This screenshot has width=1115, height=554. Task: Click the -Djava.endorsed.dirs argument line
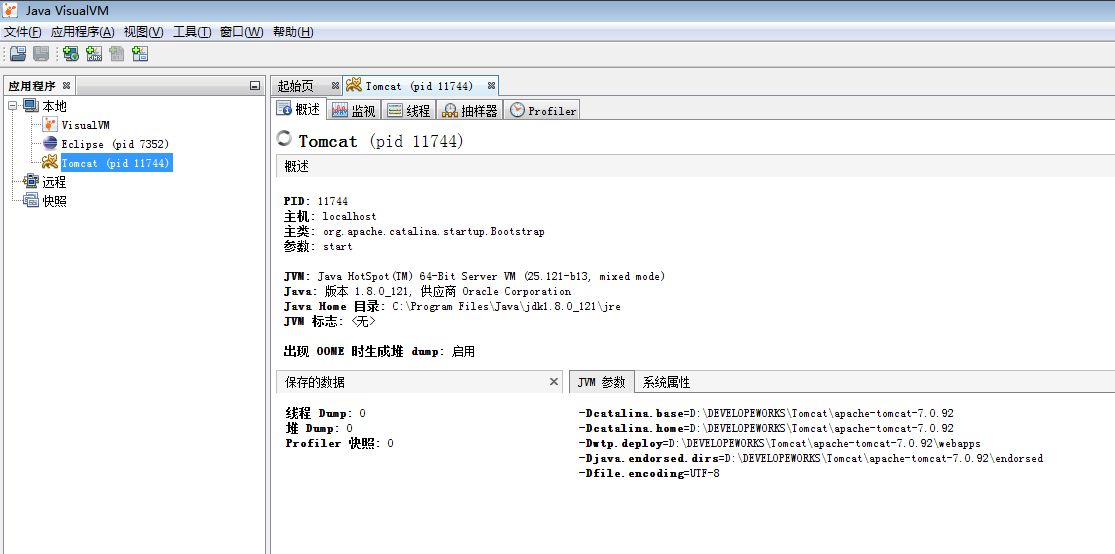(811, 458)
